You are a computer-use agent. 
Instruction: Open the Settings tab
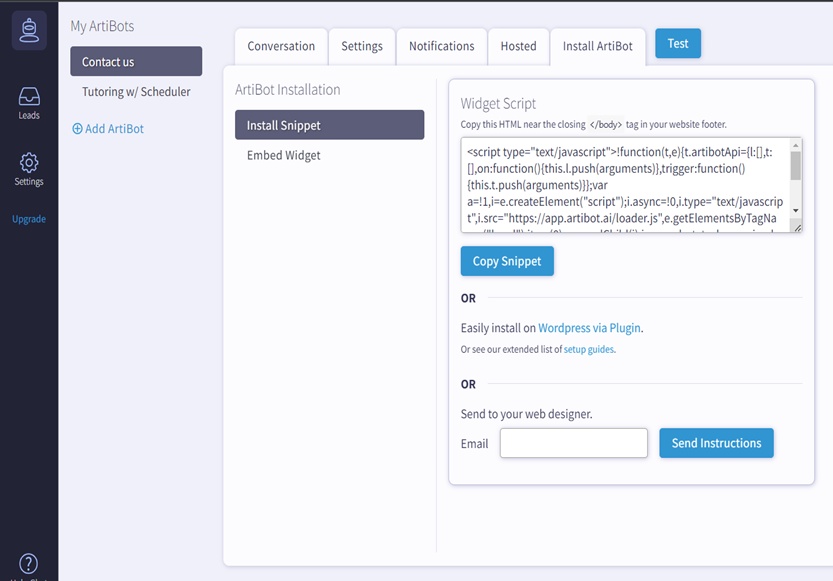click(x=362, y=46)
